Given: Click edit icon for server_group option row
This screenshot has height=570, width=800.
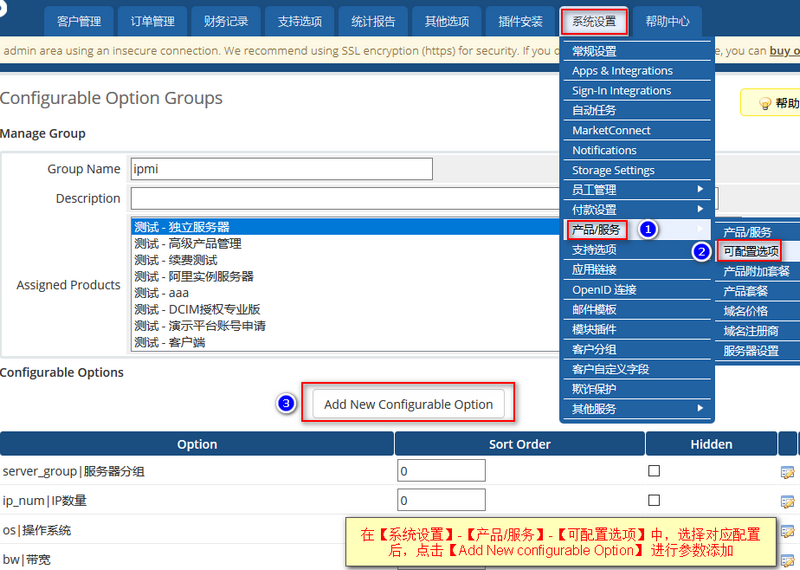Looking at the screenshot, I should click(787, 472).
